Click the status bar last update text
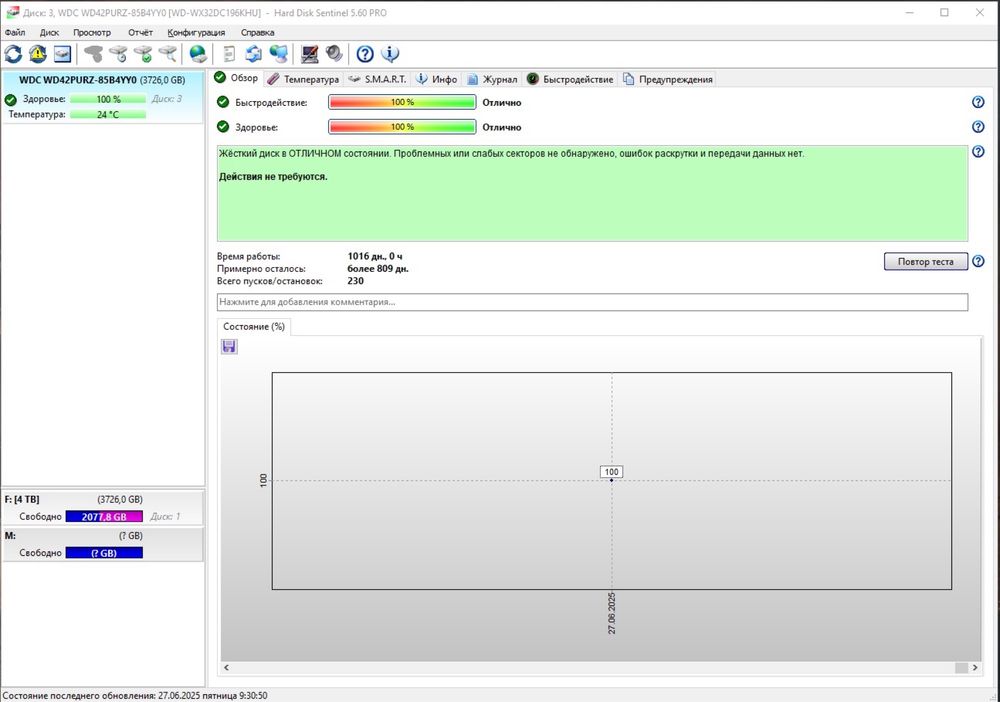Viewport: 1000px width, 702px height. [x=135, y=696]
